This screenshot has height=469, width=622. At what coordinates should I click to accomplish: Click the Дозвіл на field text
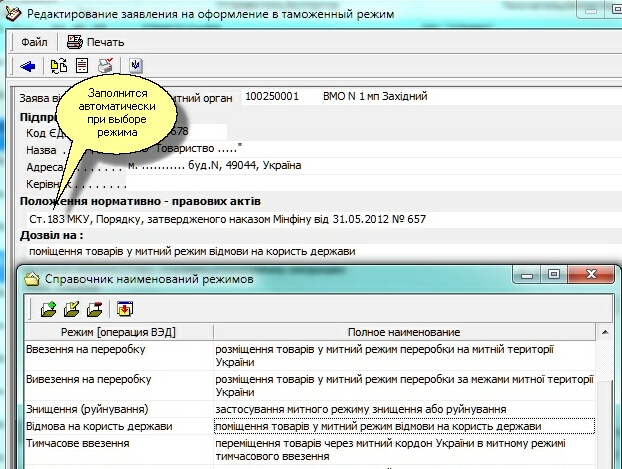pos(324,252)
